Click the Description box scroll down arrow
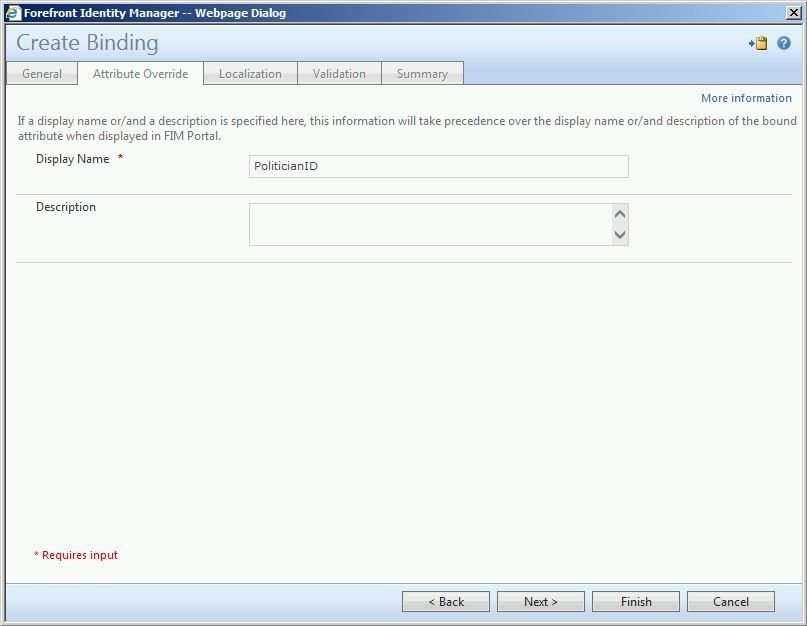The height and width of the screenshot is (626, 807). pos(620,235)
